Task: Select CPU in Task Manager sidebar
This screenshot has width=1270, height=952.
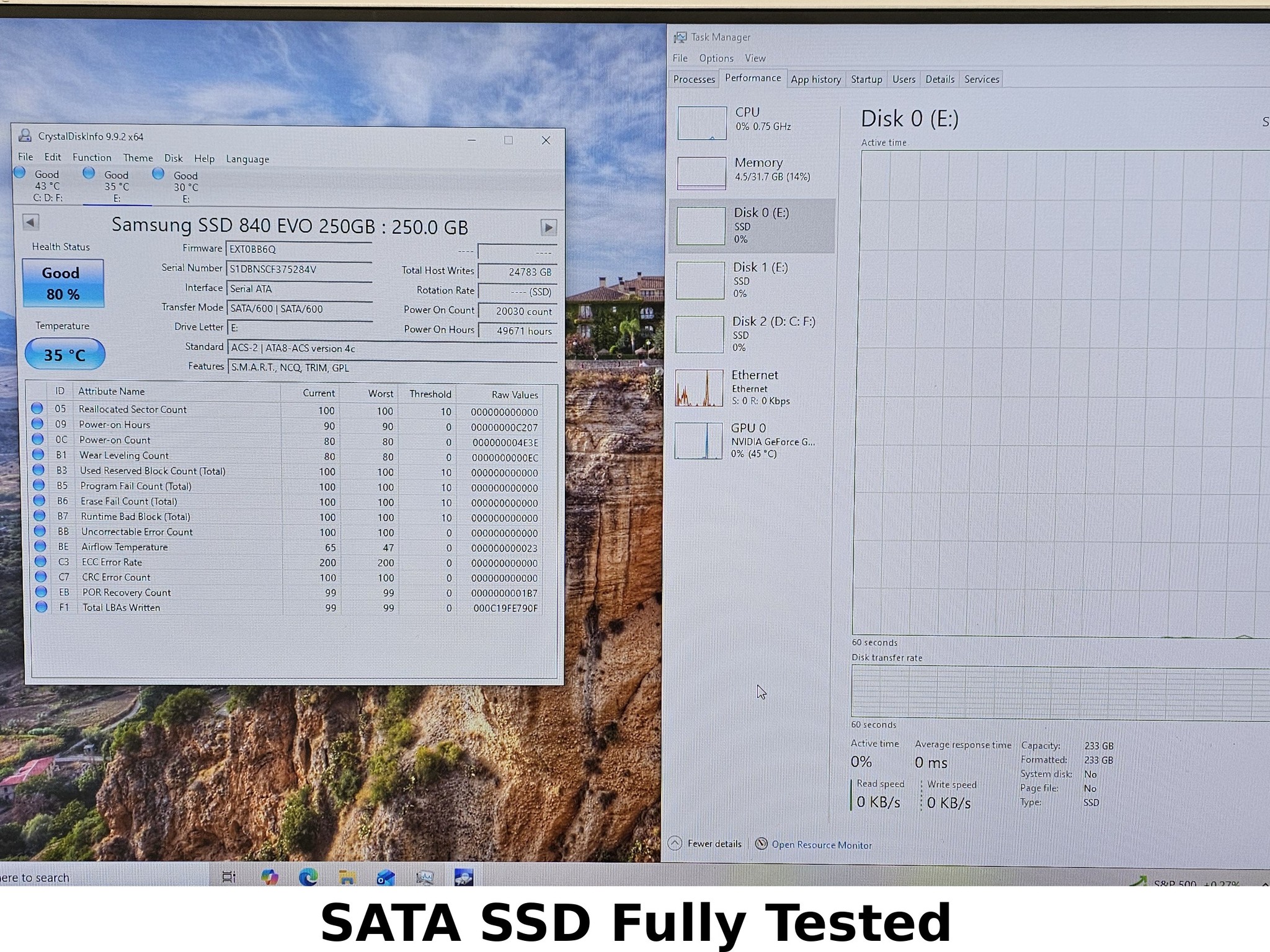Action: pos(752,122)
